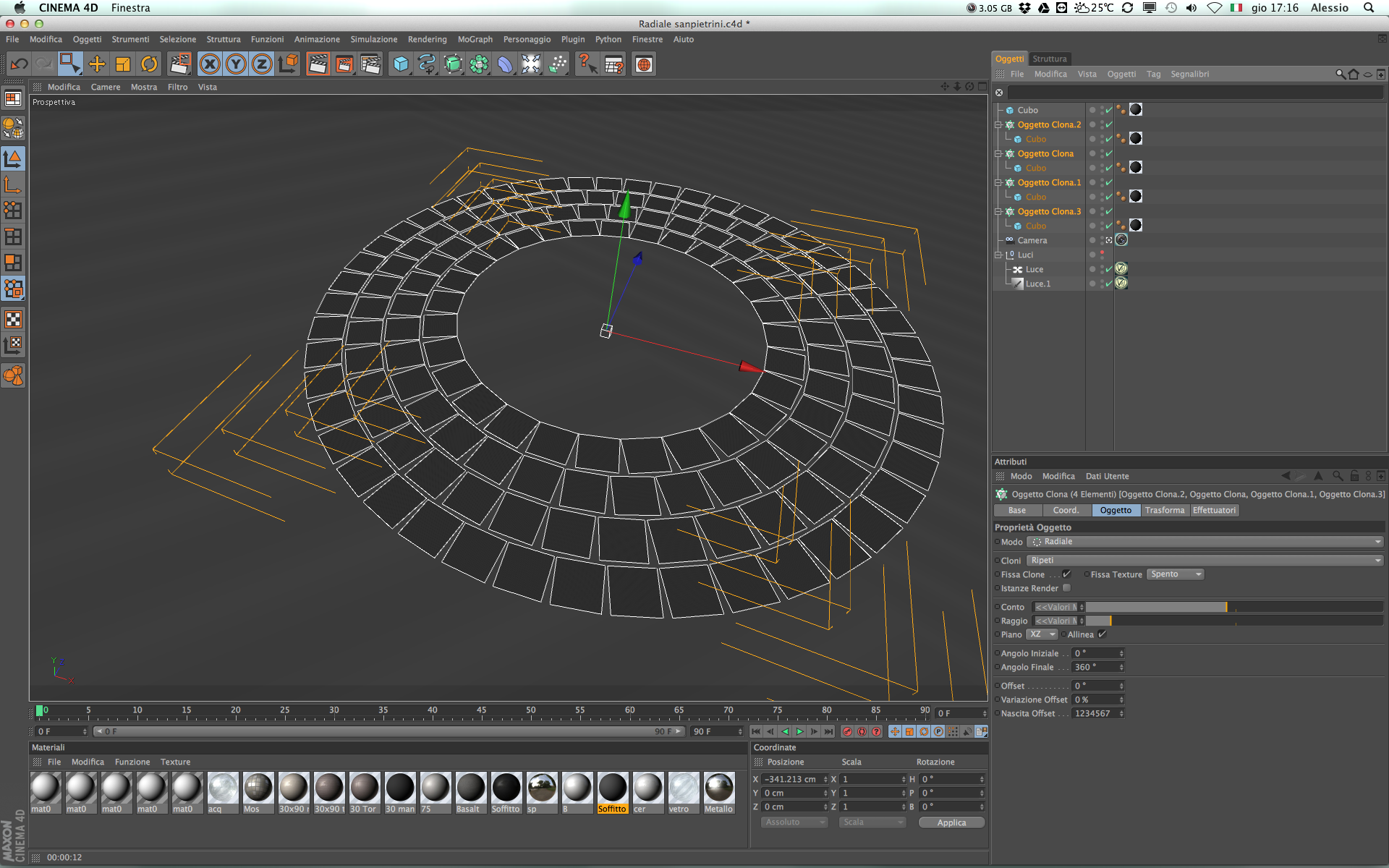Add a Cube primitive object

(400, 64)
